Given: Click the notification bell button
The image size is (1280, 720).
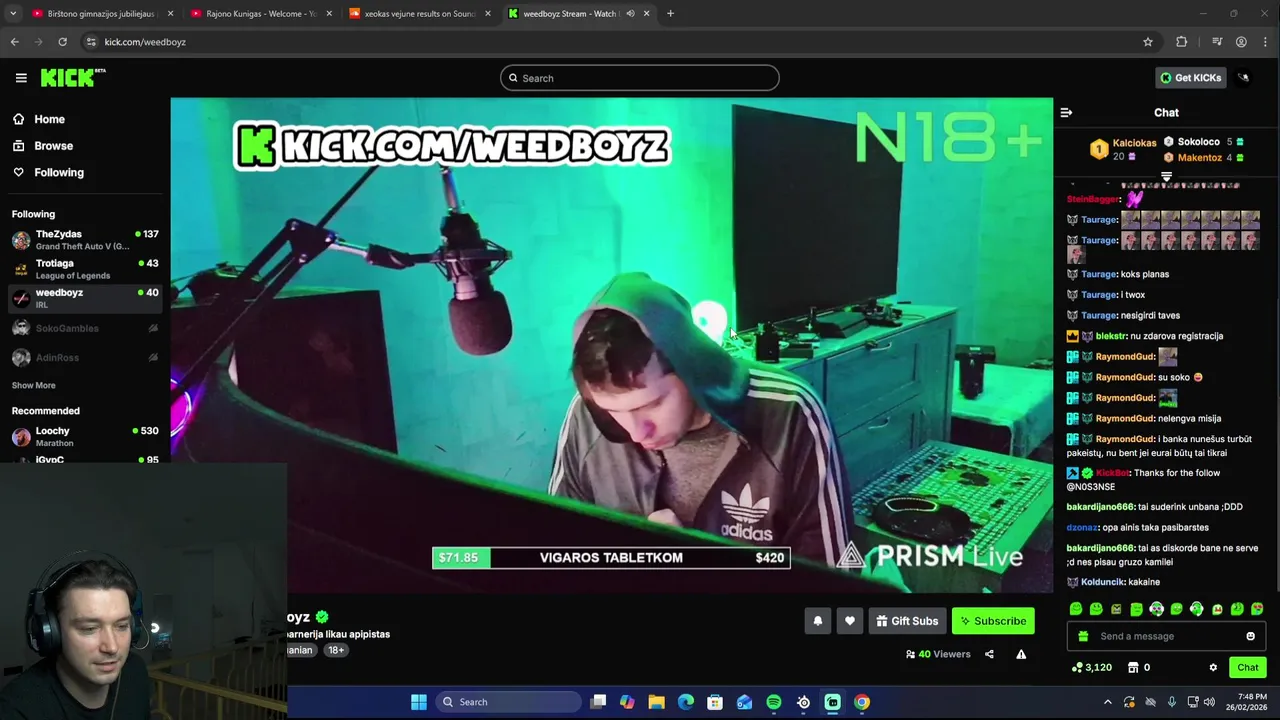Looking at the screenshot, I should [818, 621].
